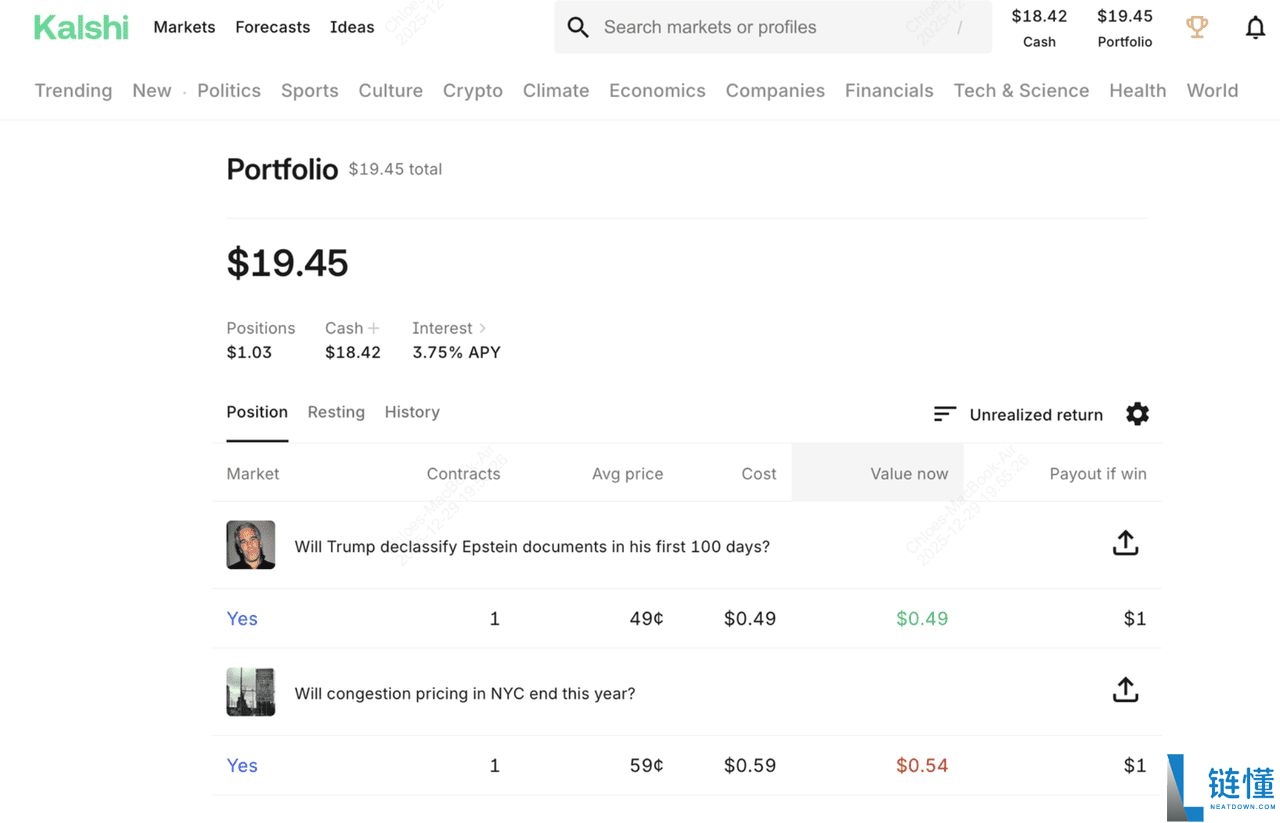Click the $18.42 Cash balance in header
The image size is (1280, 823).
click(x=1039, y=28)
